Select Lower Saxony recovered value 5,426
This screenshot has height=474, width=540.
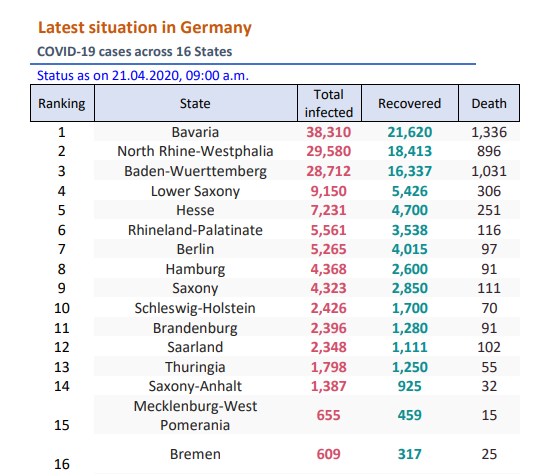pos(409,191)
